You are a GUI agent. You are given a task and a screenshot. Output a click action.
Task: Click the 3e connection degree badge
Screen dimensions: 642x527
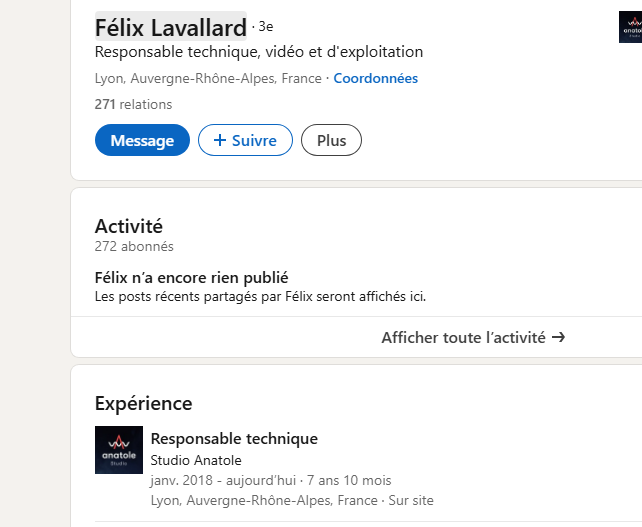265,27
